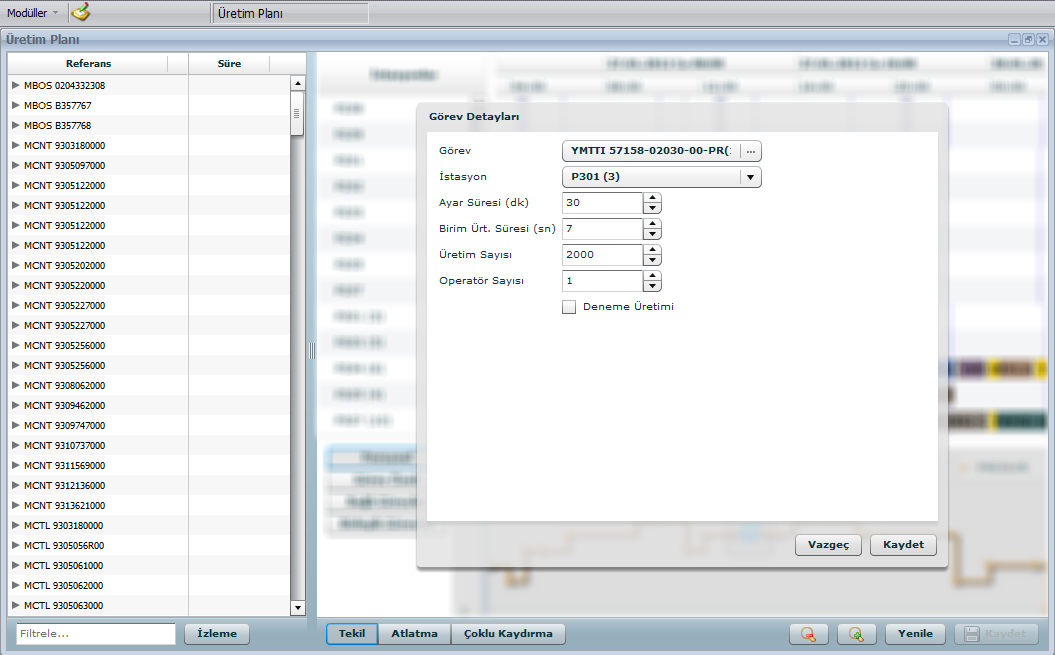This screenshot has width=1055, height=655.
Task: Switch to Atlatma mode toggle
Action: 414,634
